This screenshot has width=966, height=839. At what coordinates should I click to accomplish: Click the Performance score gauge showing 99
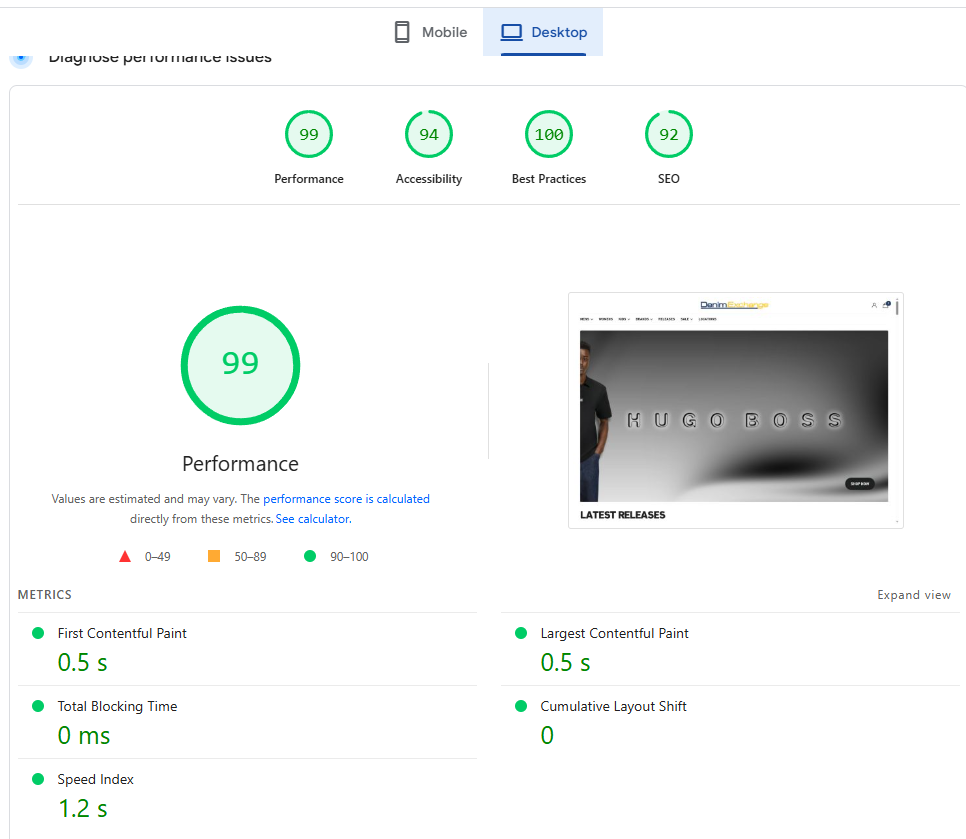click(x=309, y=135)
